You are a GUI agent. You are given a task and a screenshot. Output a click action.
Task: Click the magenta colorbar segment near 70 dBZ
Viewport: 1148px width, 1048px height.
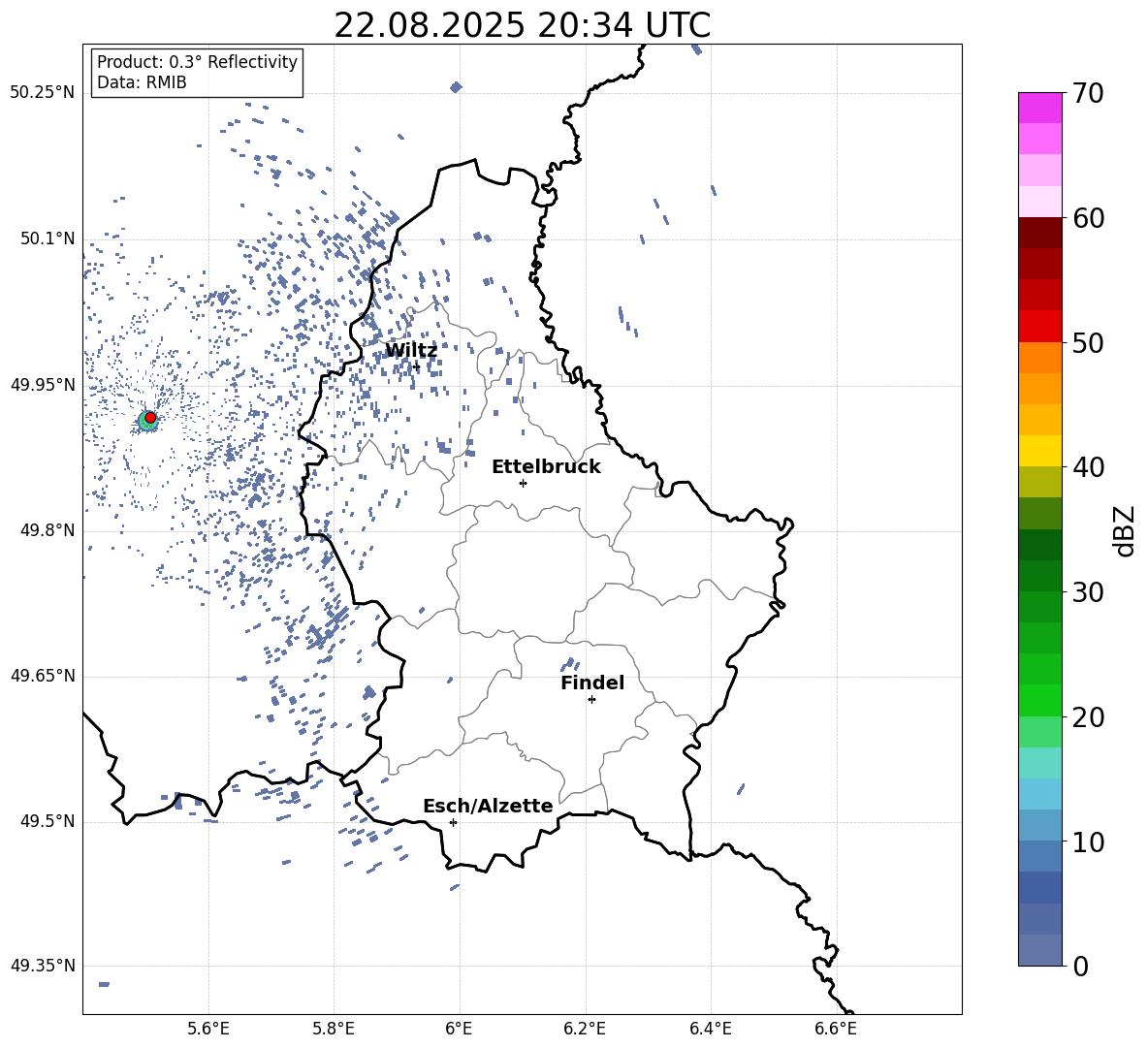[x=1039, y=108]
